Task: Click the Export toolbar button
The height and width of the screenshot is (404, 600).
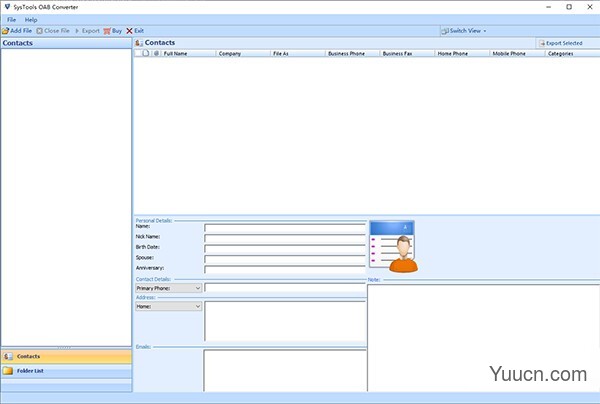Action: click(87, 31)
